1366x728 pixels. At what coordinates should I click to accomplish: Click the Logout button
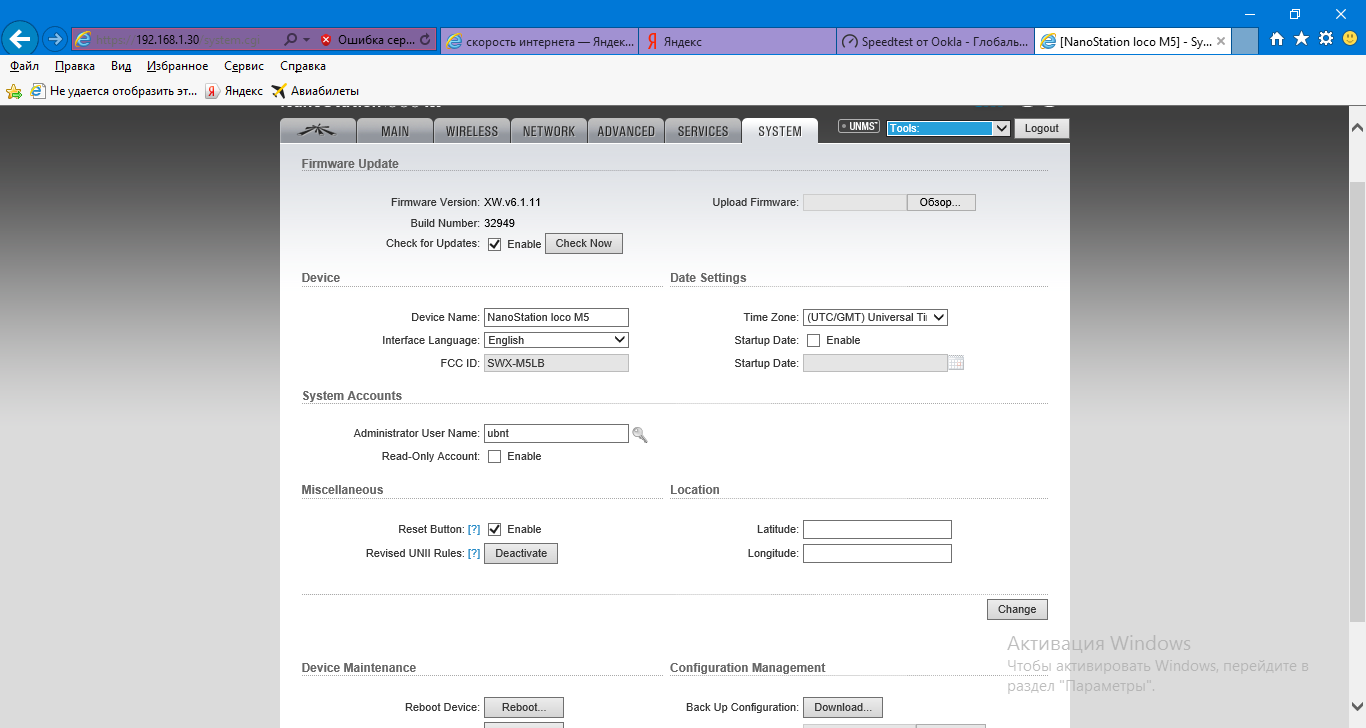click(x=1041, y=129)
